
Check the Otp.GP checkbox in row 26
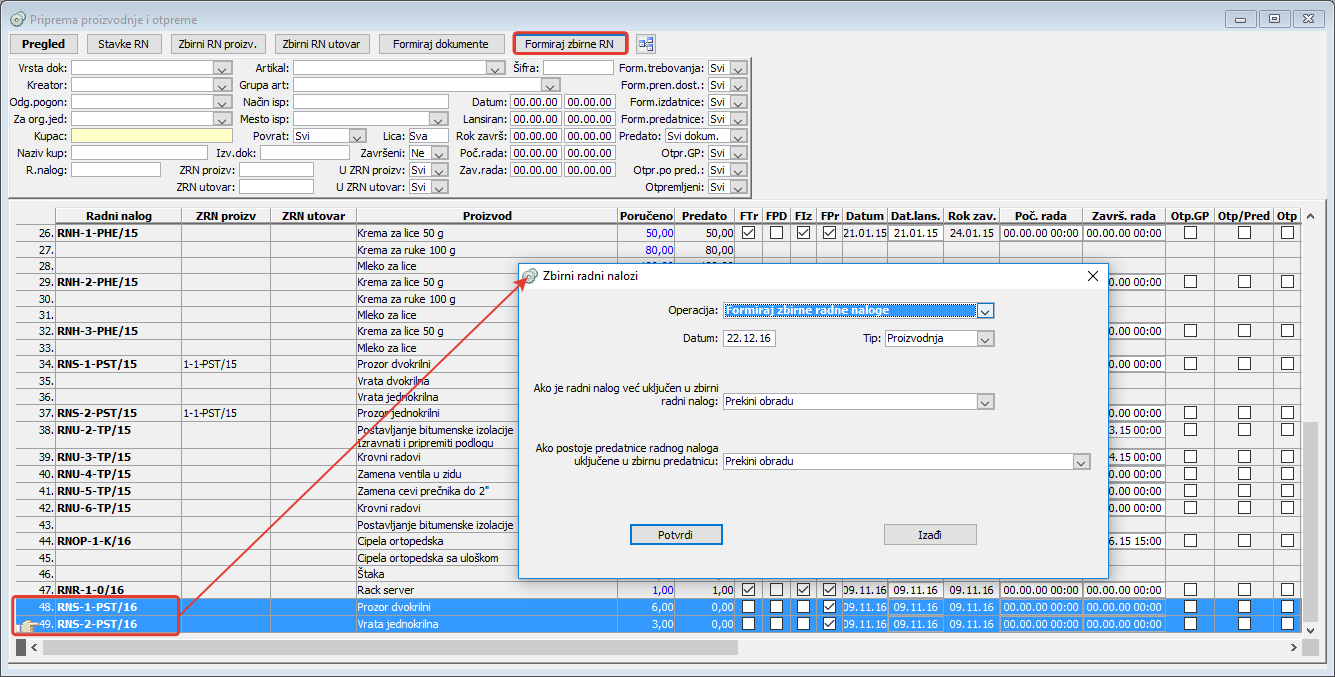[x=1190, y=232]
